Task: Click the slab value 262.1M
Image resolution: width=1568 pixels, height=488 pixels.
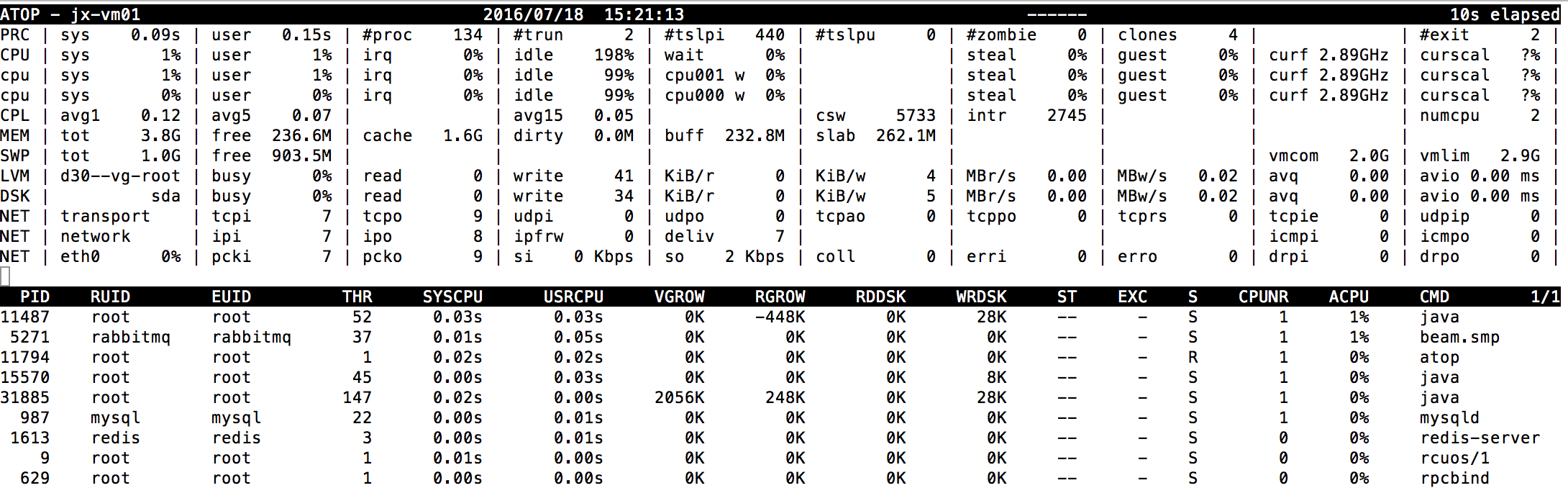Action: (906, 135)
